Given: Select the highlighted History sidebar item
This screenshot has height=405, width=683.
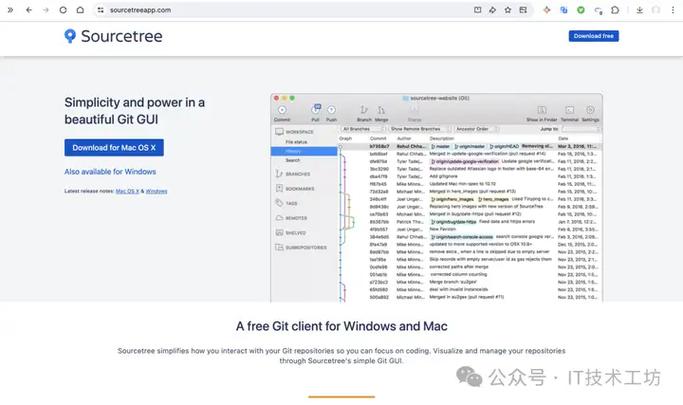Looking at the screenshot, I should (x=304, y=151).
